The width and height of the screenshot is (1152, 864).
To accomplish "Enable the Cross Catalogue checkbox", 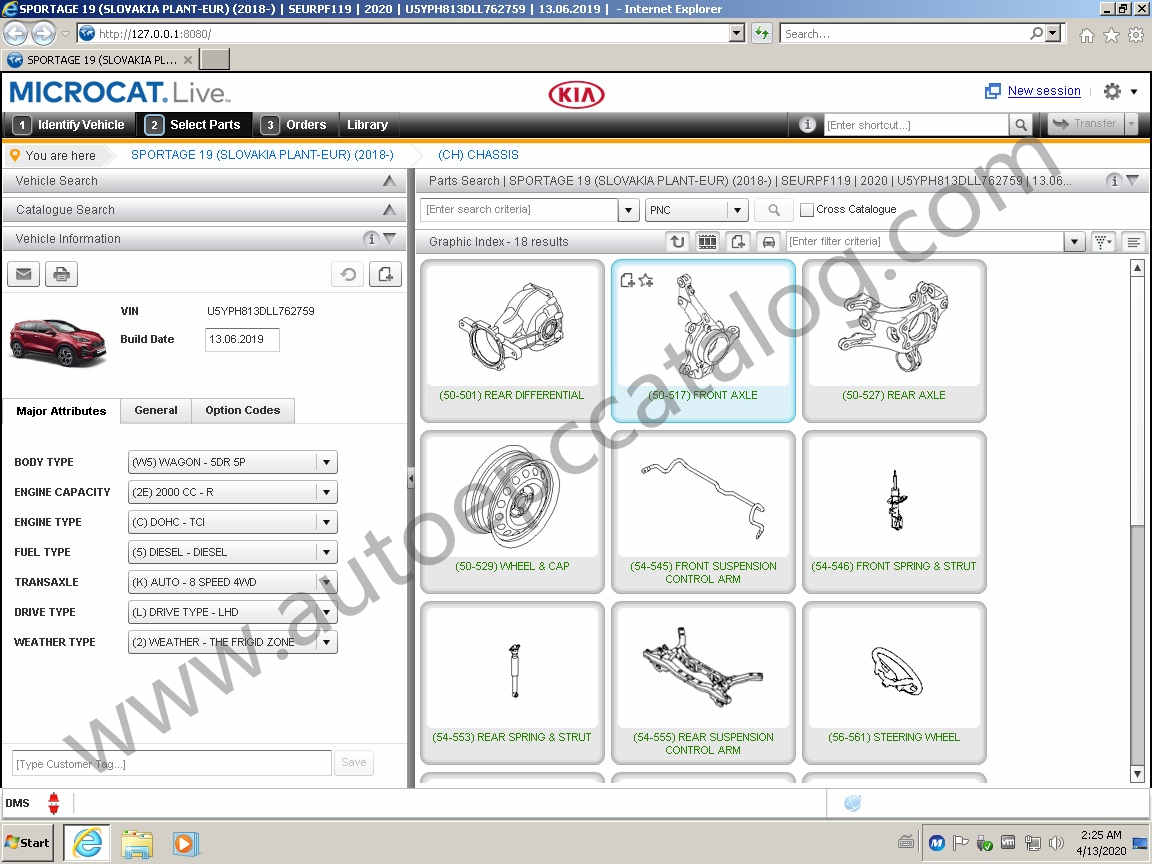I will pyautogui.click(x=807, y=210).
